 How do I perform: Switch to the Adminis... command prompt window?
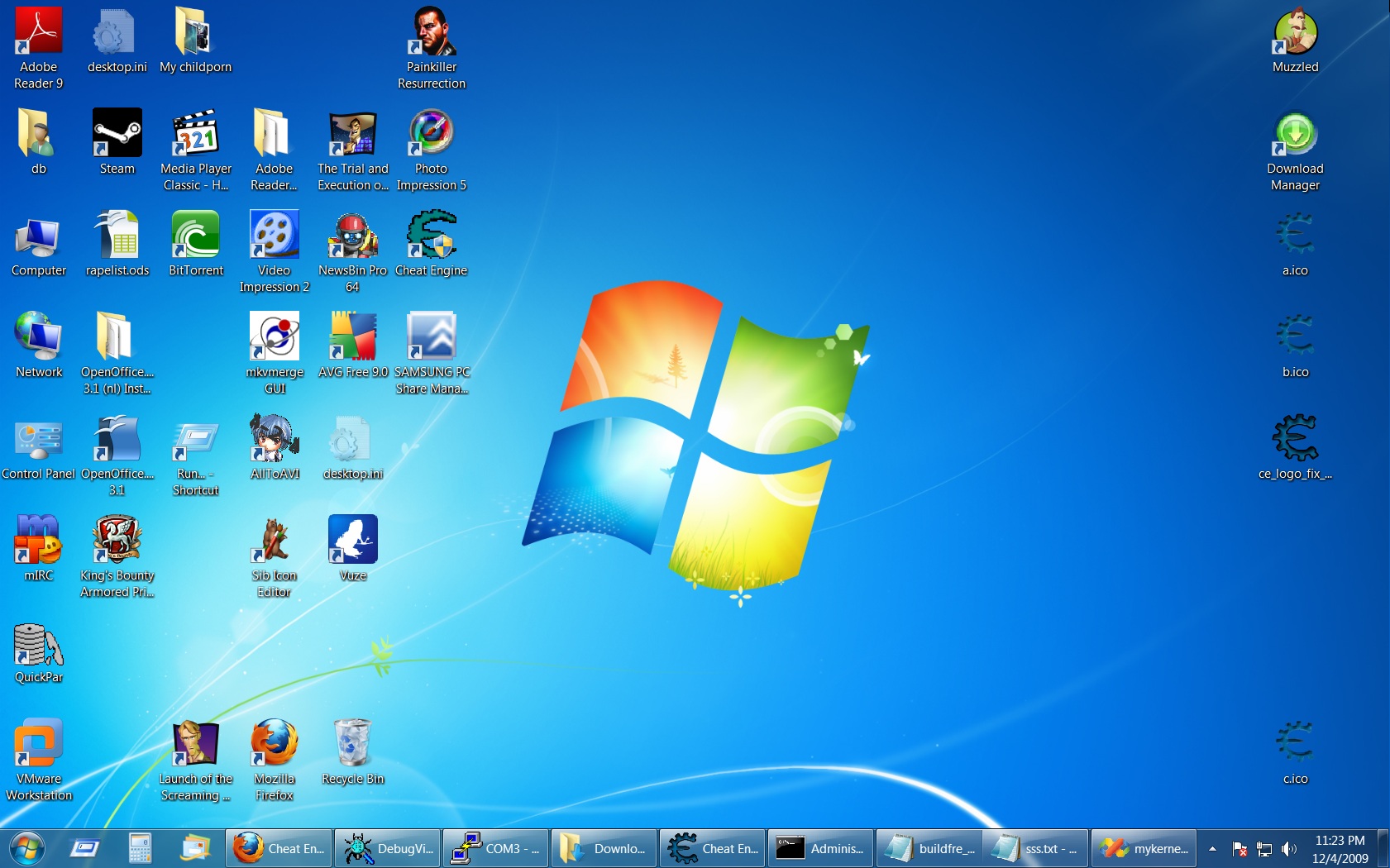tap(821, 848)
